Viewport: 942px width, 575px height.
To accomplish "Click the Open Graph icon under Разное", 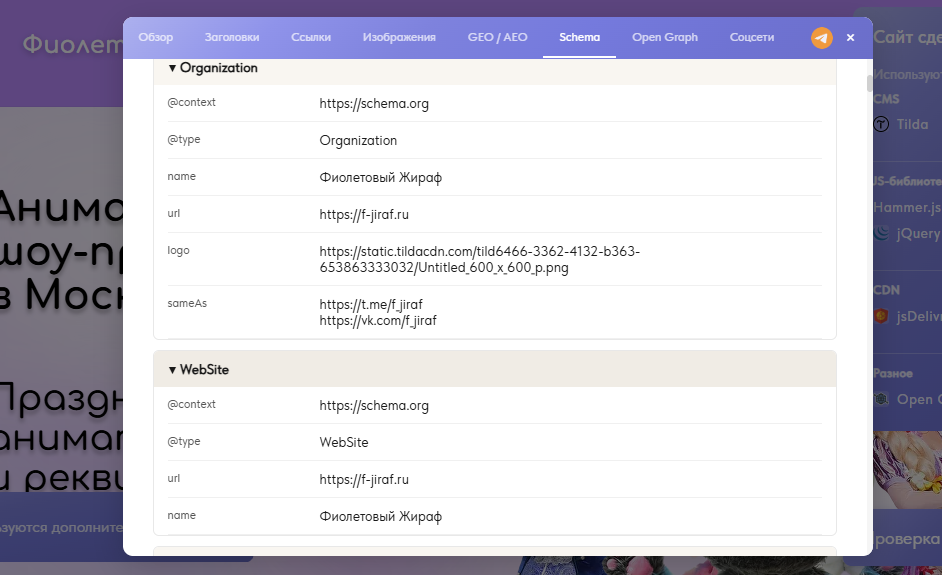I will (x=881, y=399).
